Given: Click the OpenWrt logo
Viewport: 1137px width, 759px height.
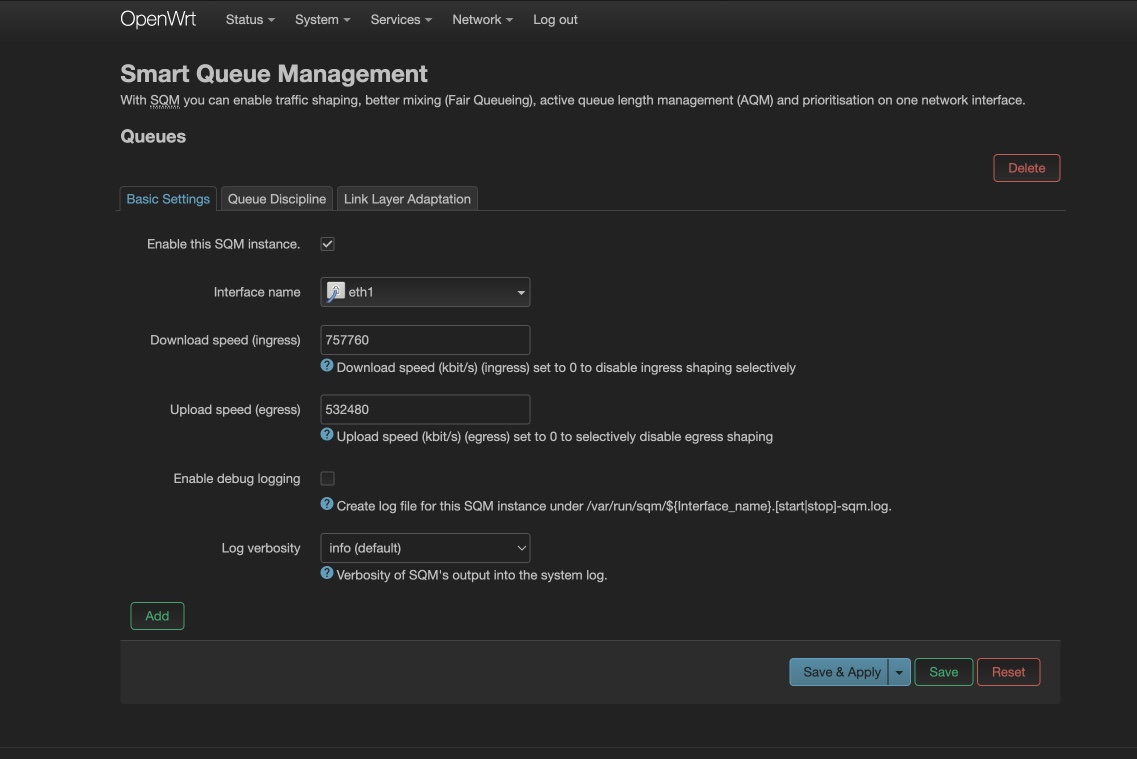Looking at the screenshot, I should [x=158, y=20].
